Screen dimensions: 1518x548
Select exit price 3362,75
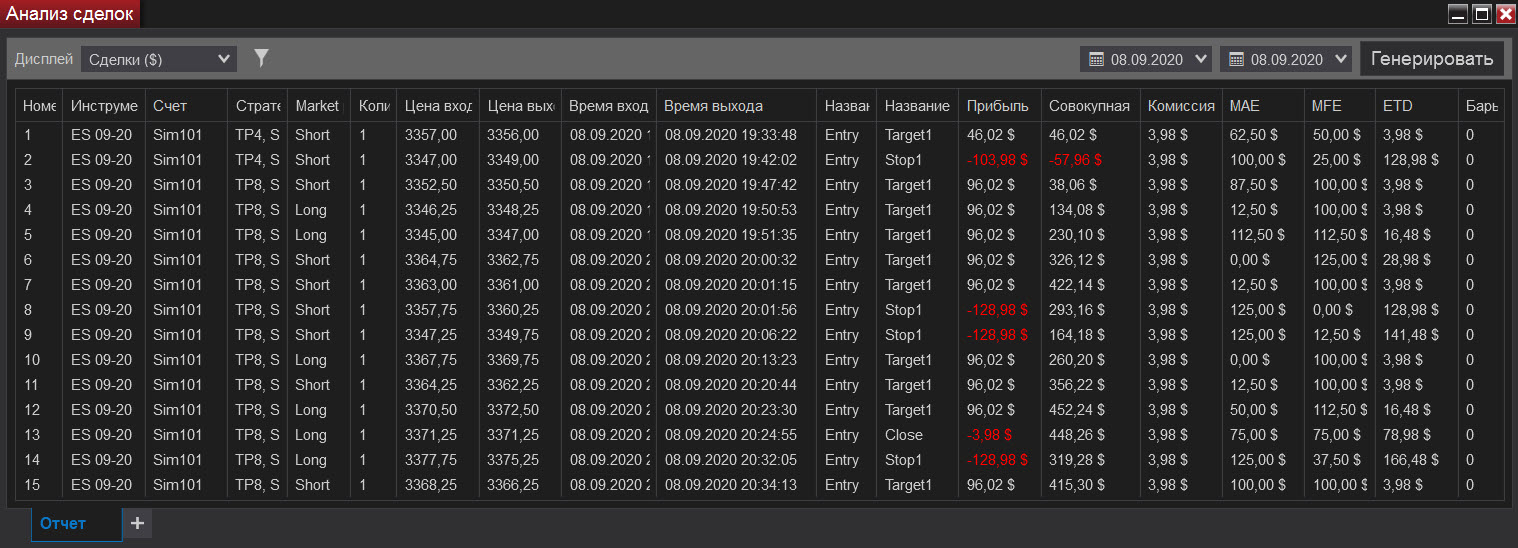(x=512, y=260)
